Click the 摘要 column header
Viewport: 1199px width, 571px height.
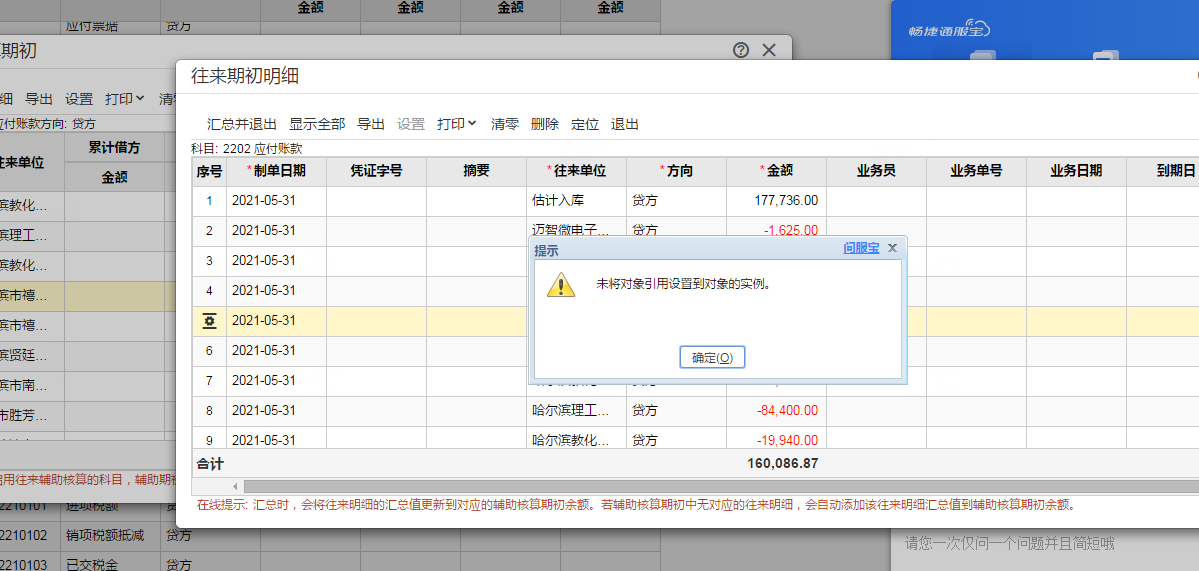click(476, 171)
